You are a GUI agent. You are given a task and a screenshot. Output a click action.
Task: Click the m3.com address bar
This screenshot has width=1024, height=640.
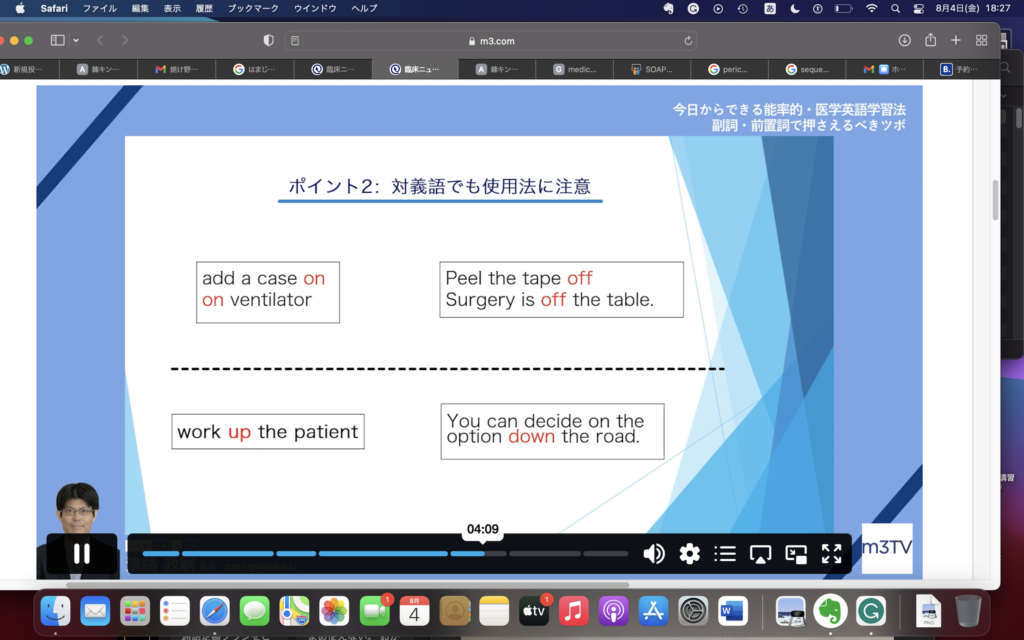[x=490, y=40]
